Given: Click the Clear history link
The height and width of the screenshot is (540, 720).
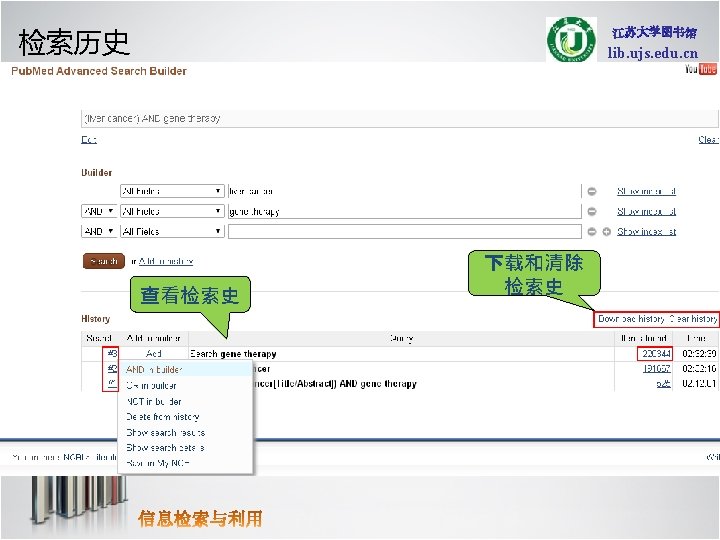Looking at the screenshot, I should [x=693, y=319].
